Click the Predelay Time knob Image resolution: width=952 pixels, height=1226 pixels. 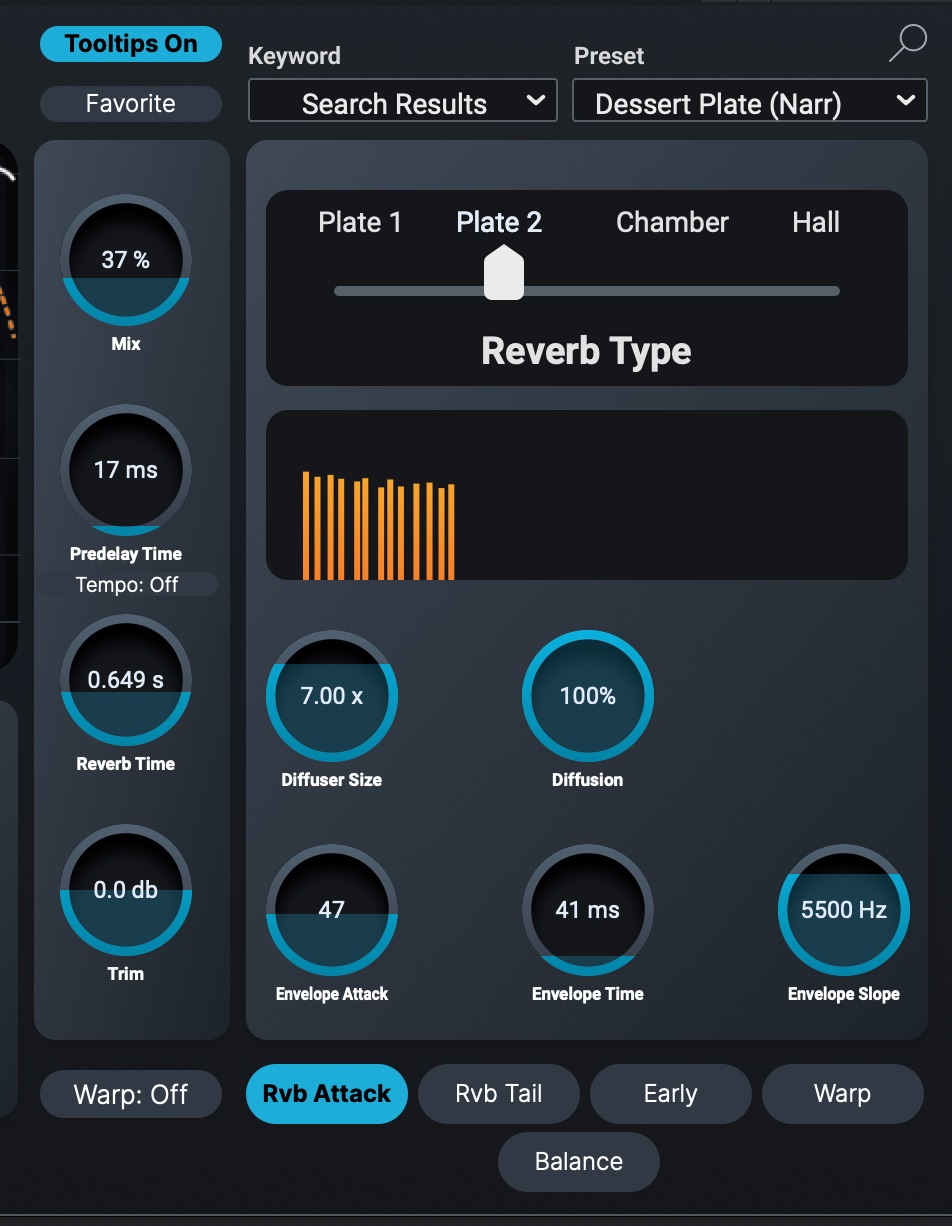[x=126, y=470]
